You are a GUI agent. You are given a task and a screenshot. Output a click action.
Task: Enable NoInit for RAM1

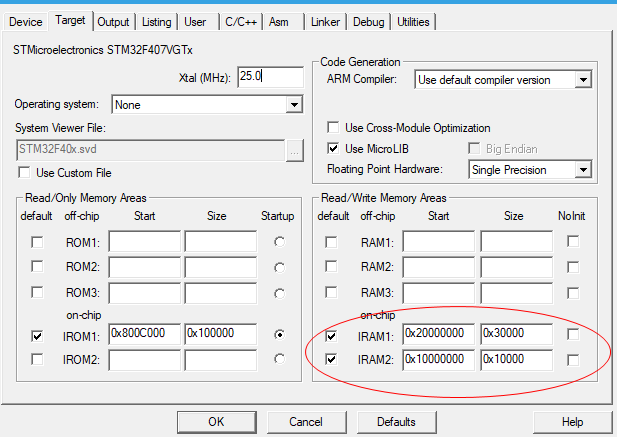click(x=573, y=242)
